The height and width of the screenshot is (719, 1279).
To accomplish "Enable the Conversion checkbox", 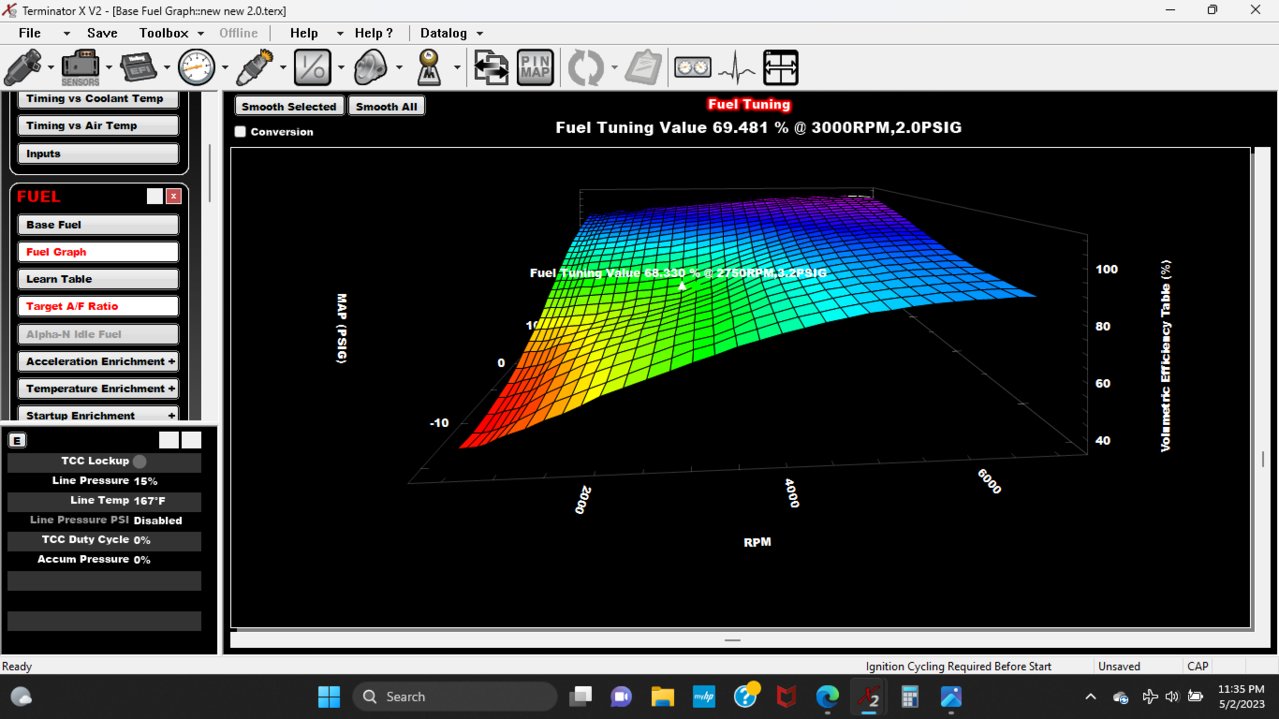I will point(240,132).
